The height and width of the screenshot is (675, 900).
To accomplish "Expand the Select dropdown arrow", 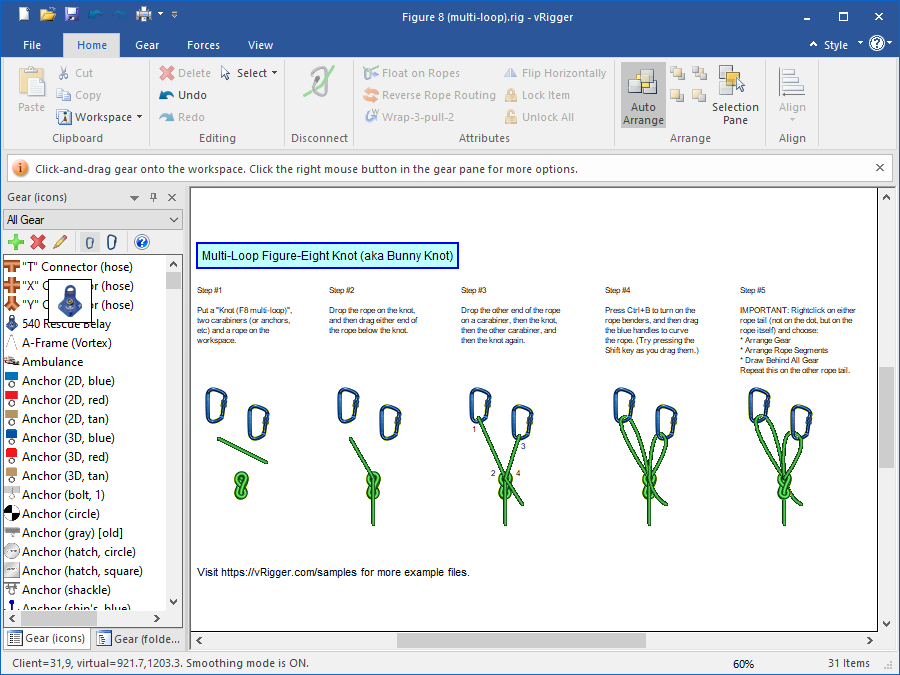I will pyautogui.click(x=274, y=73).
